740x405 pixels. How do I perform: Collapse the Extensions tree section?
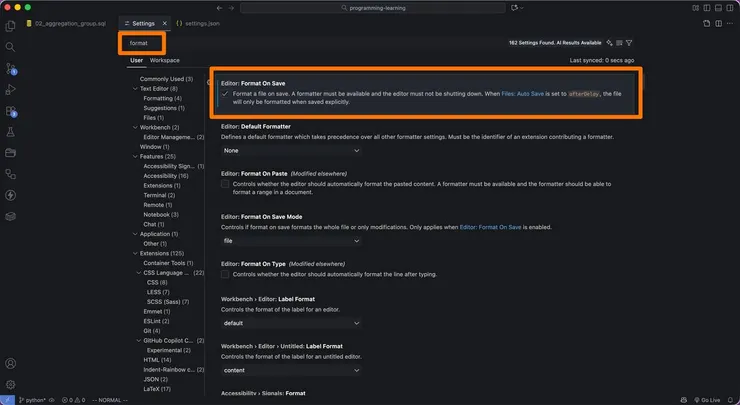(135, 253)
